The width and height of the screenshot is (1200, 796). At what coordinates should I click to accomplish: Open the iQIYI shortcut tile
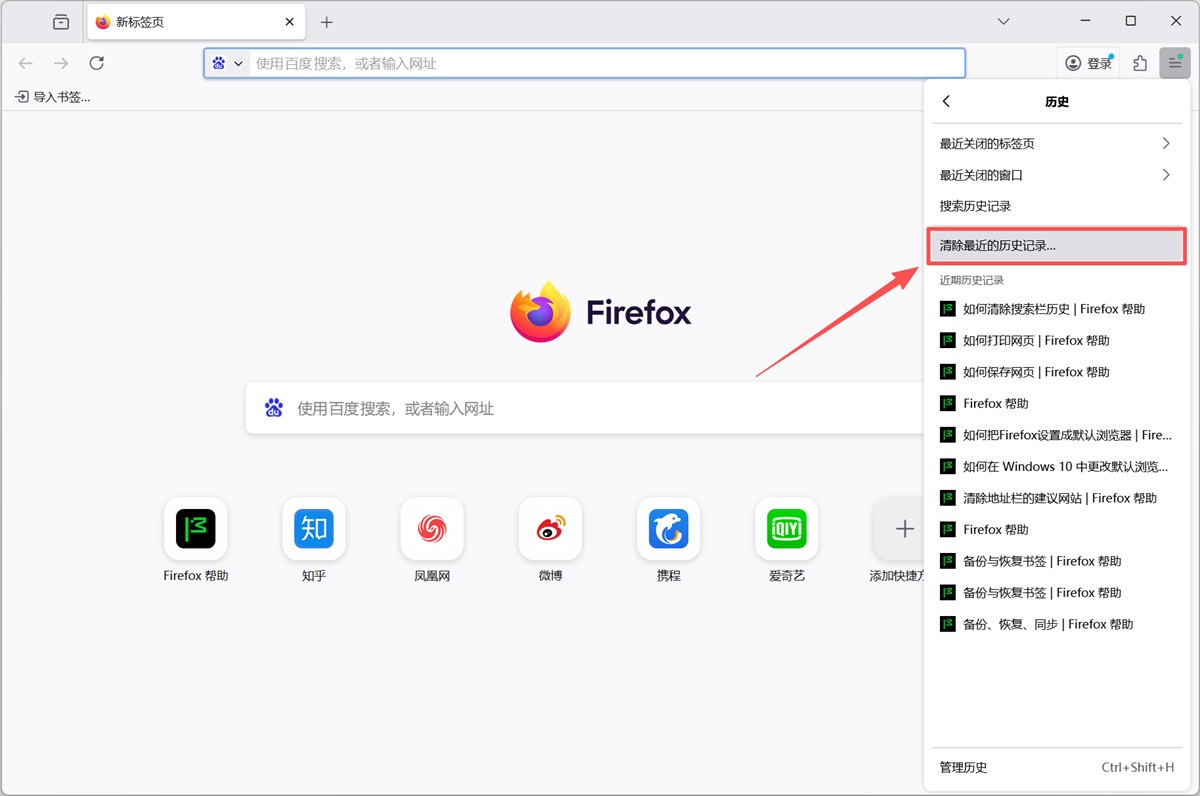786,529
